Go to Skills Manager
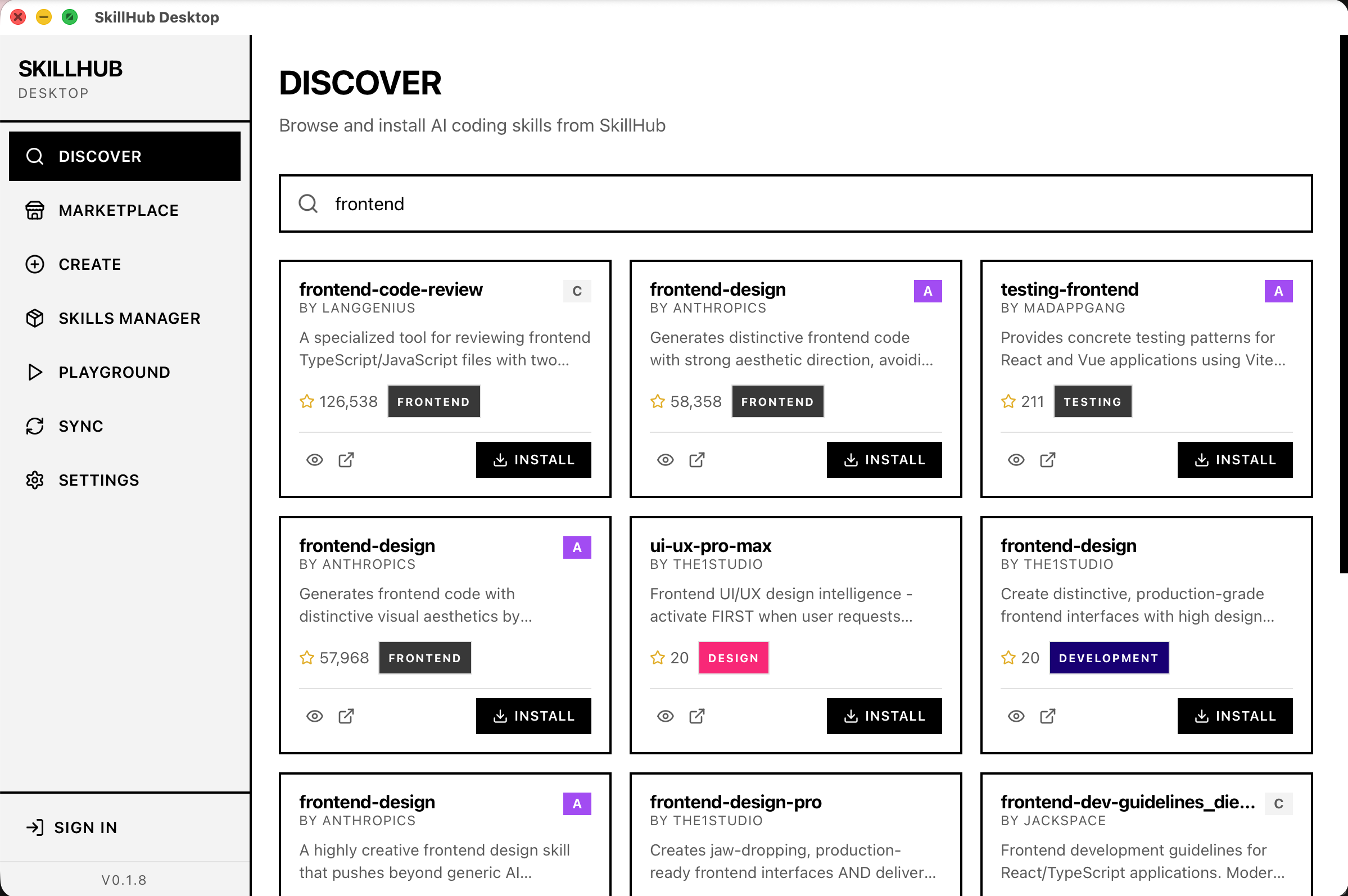Image resolution: width=1348 pixels, height=896 pixels. pyautogui.click(x=129, y=318)
